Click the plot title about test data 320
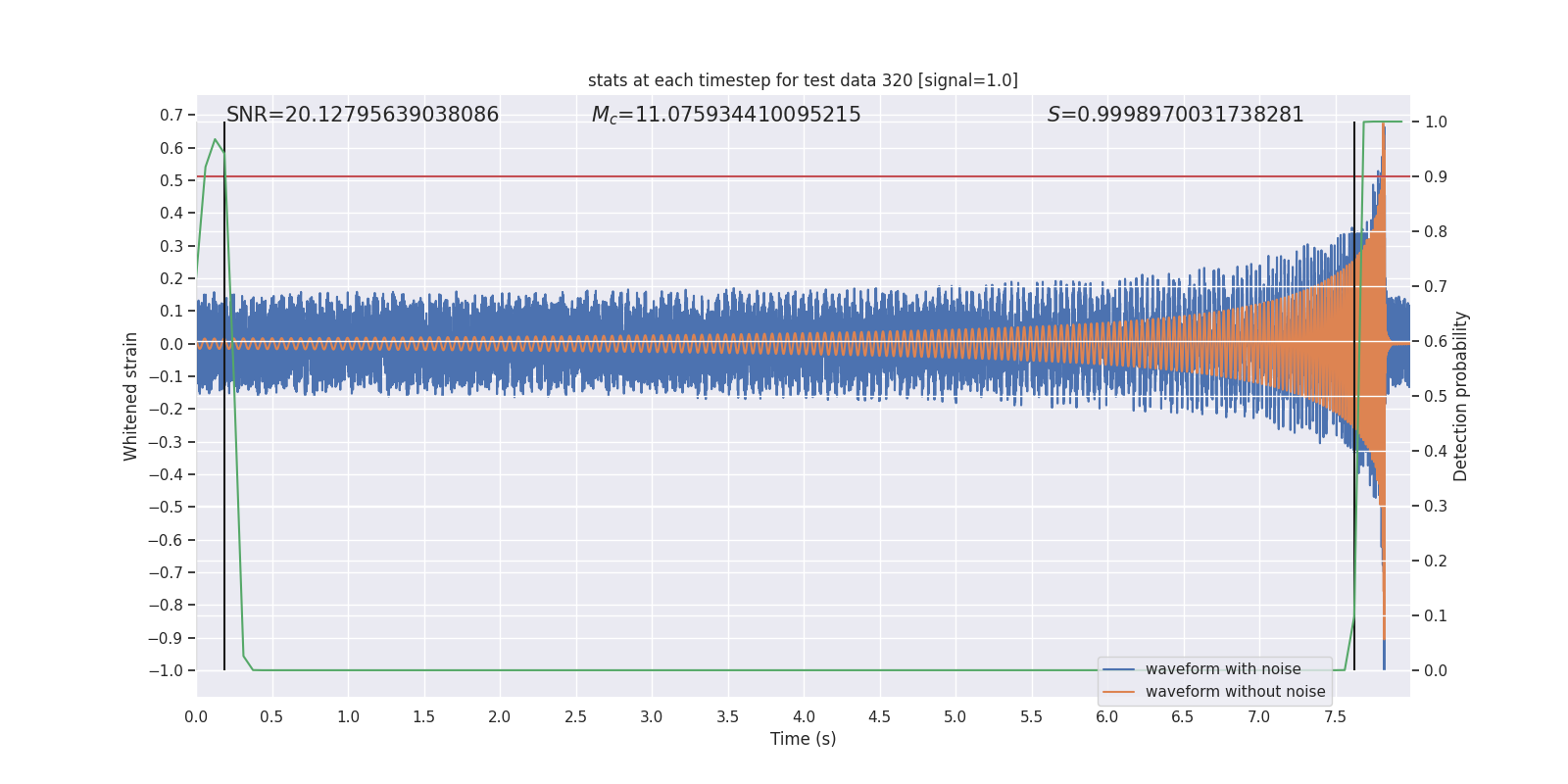The height and width of the screenshot is (784, 1568). [803, 80]
